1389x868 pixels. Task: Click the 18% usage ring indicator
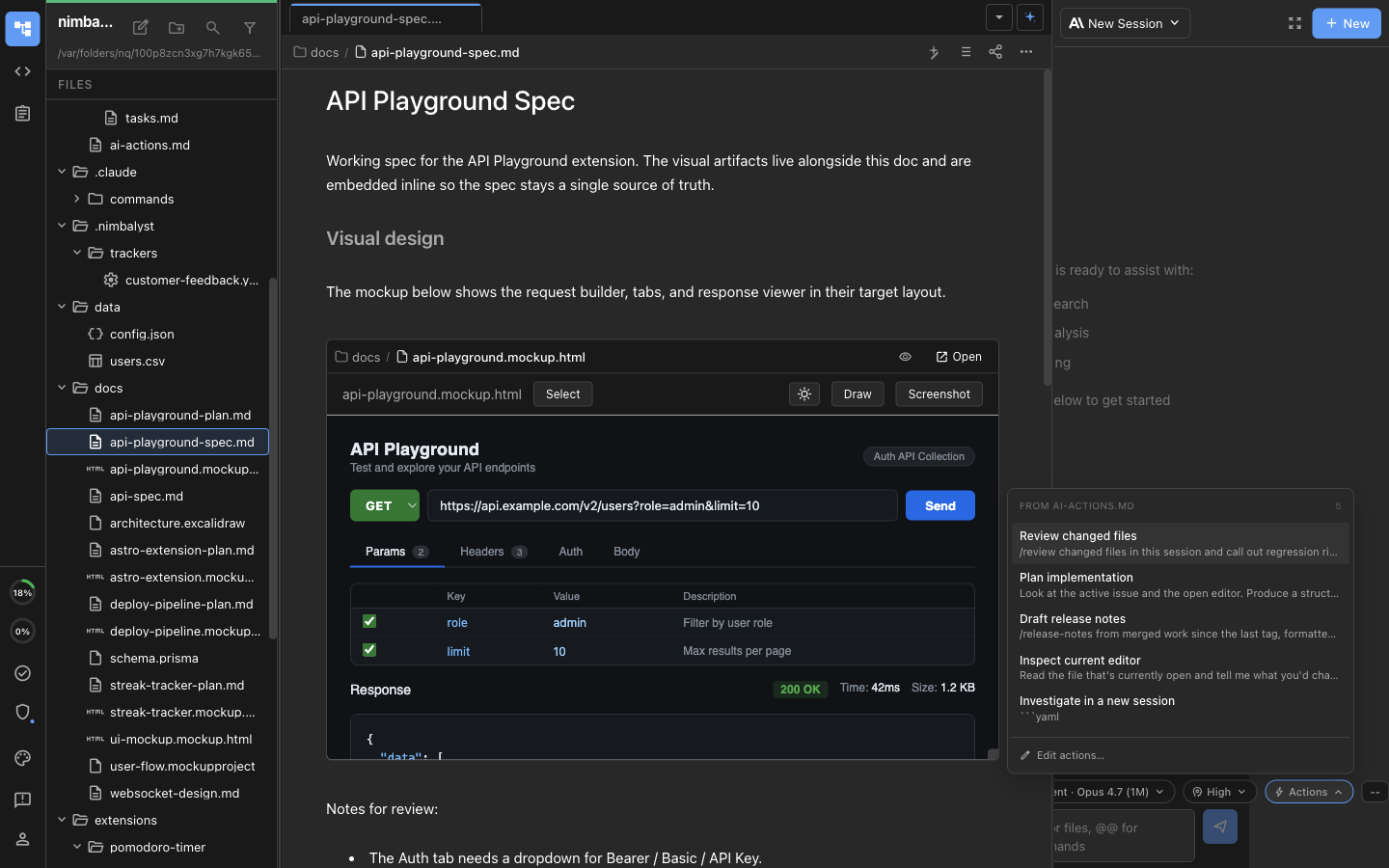(22, 592)
